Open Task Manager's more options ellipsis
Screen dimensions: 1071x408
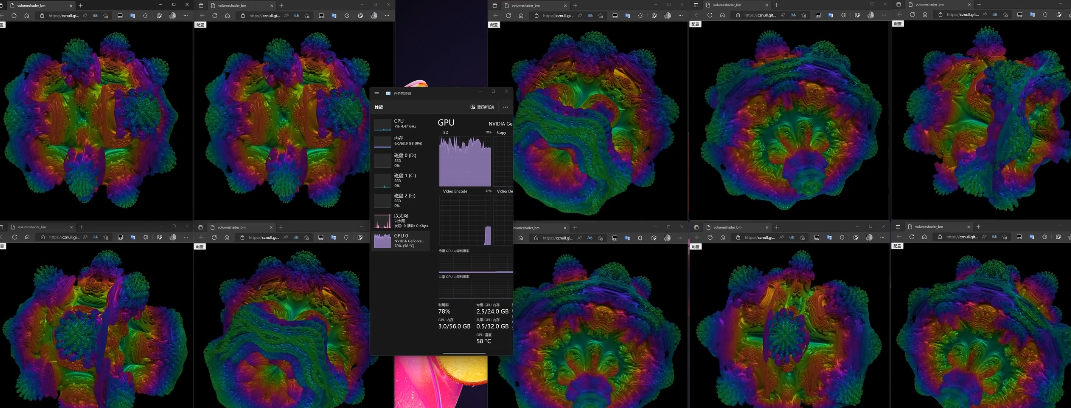[x=507, y=106]
